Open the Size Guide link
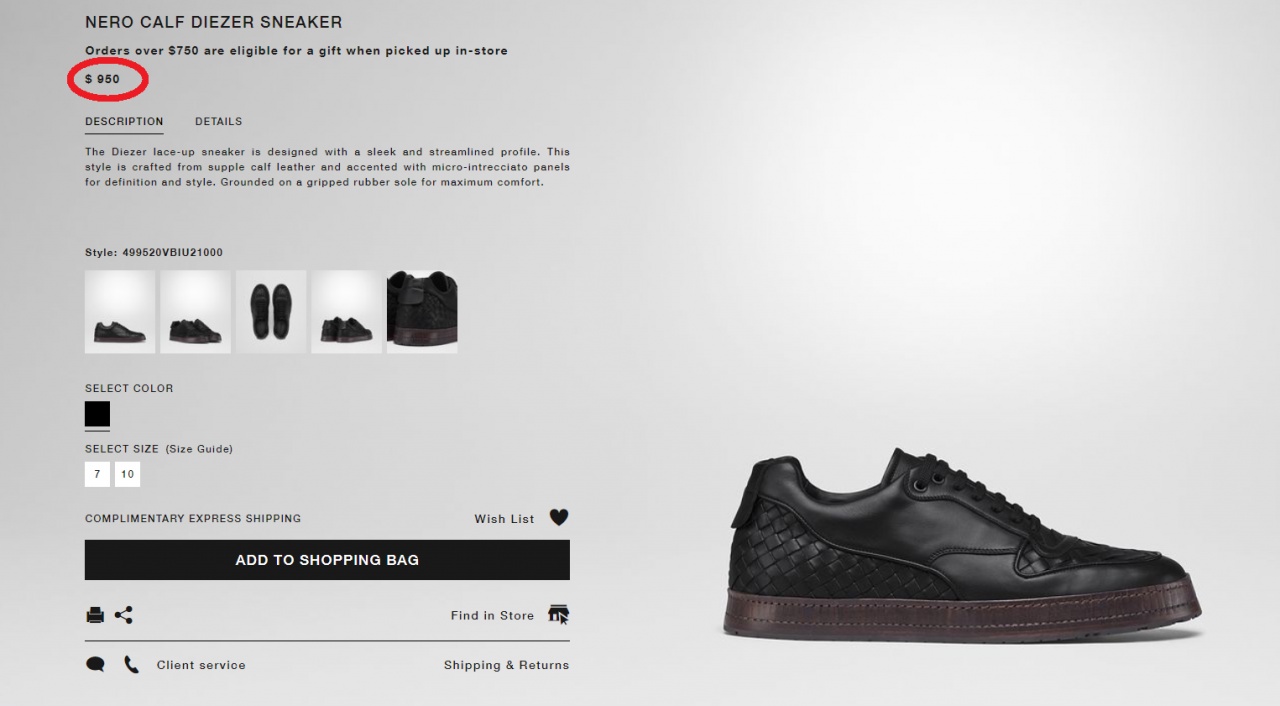Image resolution: width=1280 pixels, height=706 pixels. pyautogui.click(x=199, y=449)
